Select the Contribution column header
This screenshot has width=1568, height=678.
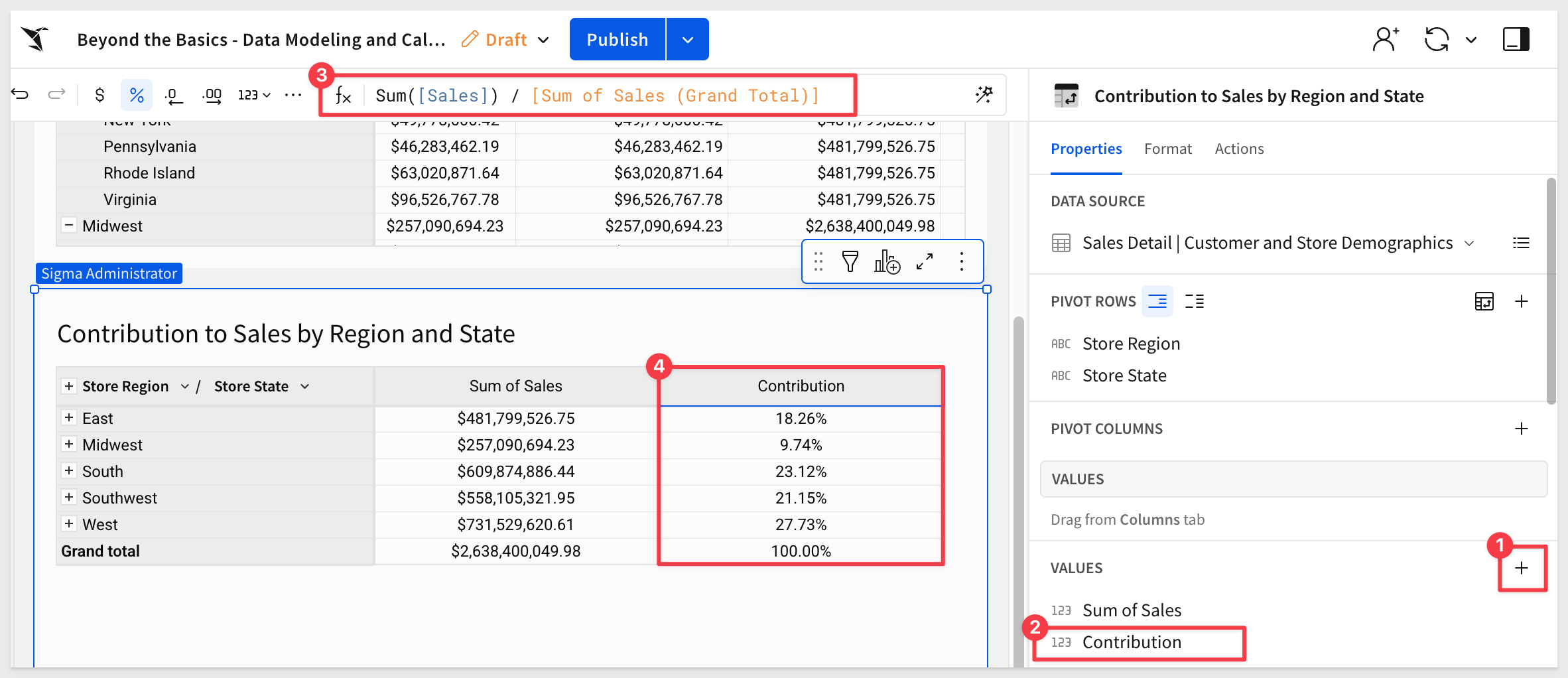click(x=801, y=386)
